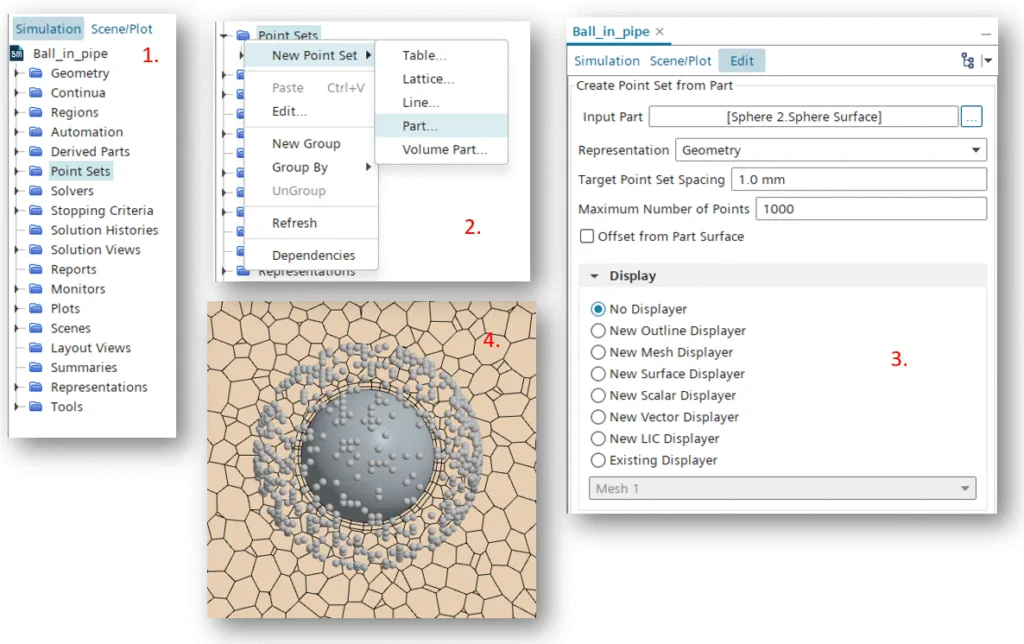Click the Scenes folder icon

click(36, 328)
